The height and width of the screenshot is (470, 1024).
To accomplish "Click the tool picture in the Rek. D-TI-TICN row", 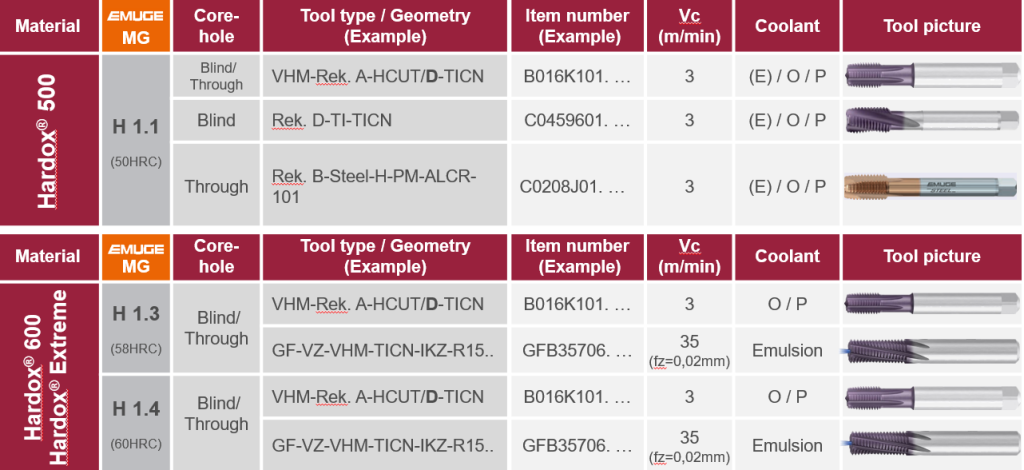I will click(x=931, y=120).
